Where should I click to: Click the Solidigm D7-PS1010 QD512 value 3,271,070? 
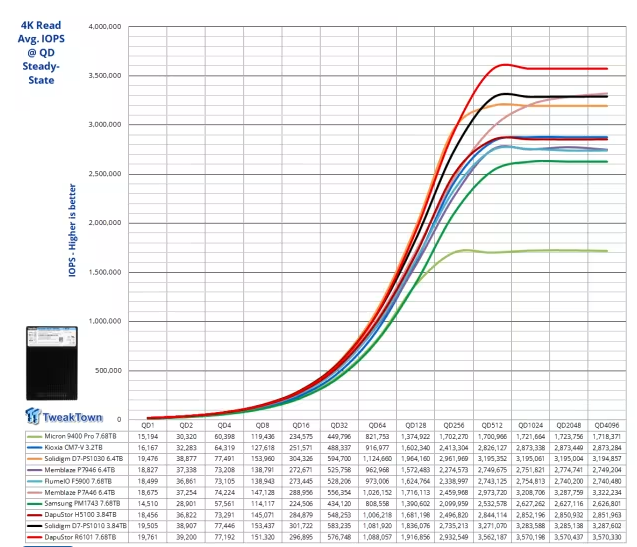point(492,526)
